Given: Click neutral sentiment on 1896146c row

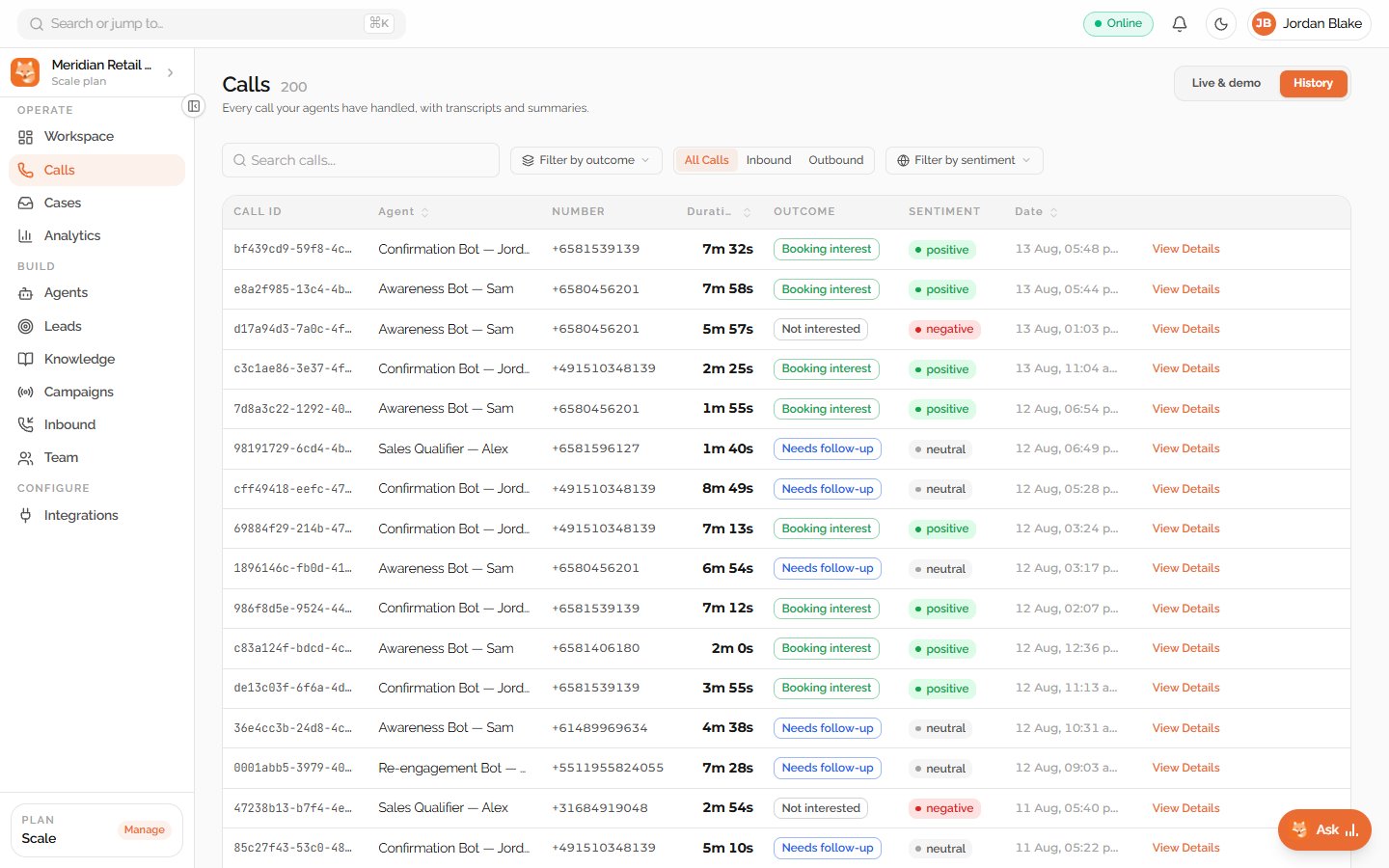Looking at the screenshot, I should (940, 569).
